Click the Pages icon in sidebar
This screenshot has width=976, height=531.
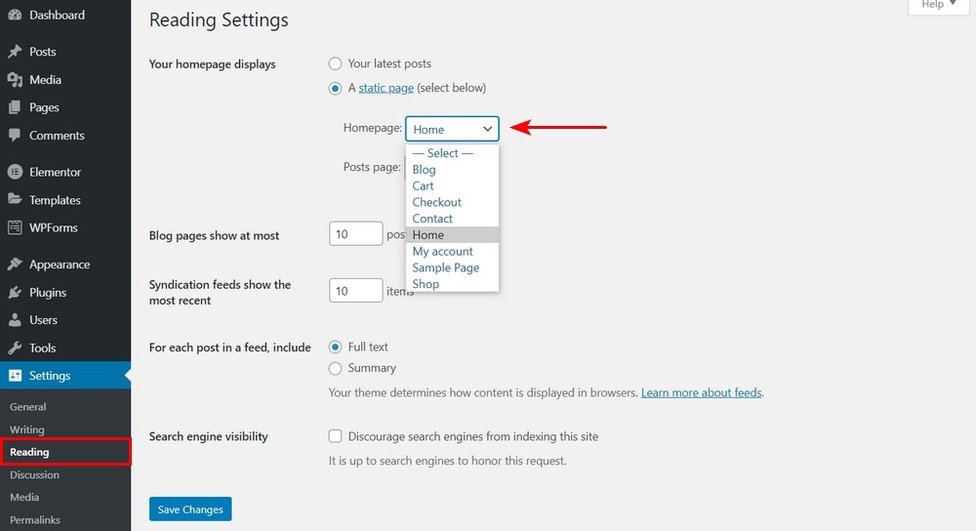click(x=15, y=107)
